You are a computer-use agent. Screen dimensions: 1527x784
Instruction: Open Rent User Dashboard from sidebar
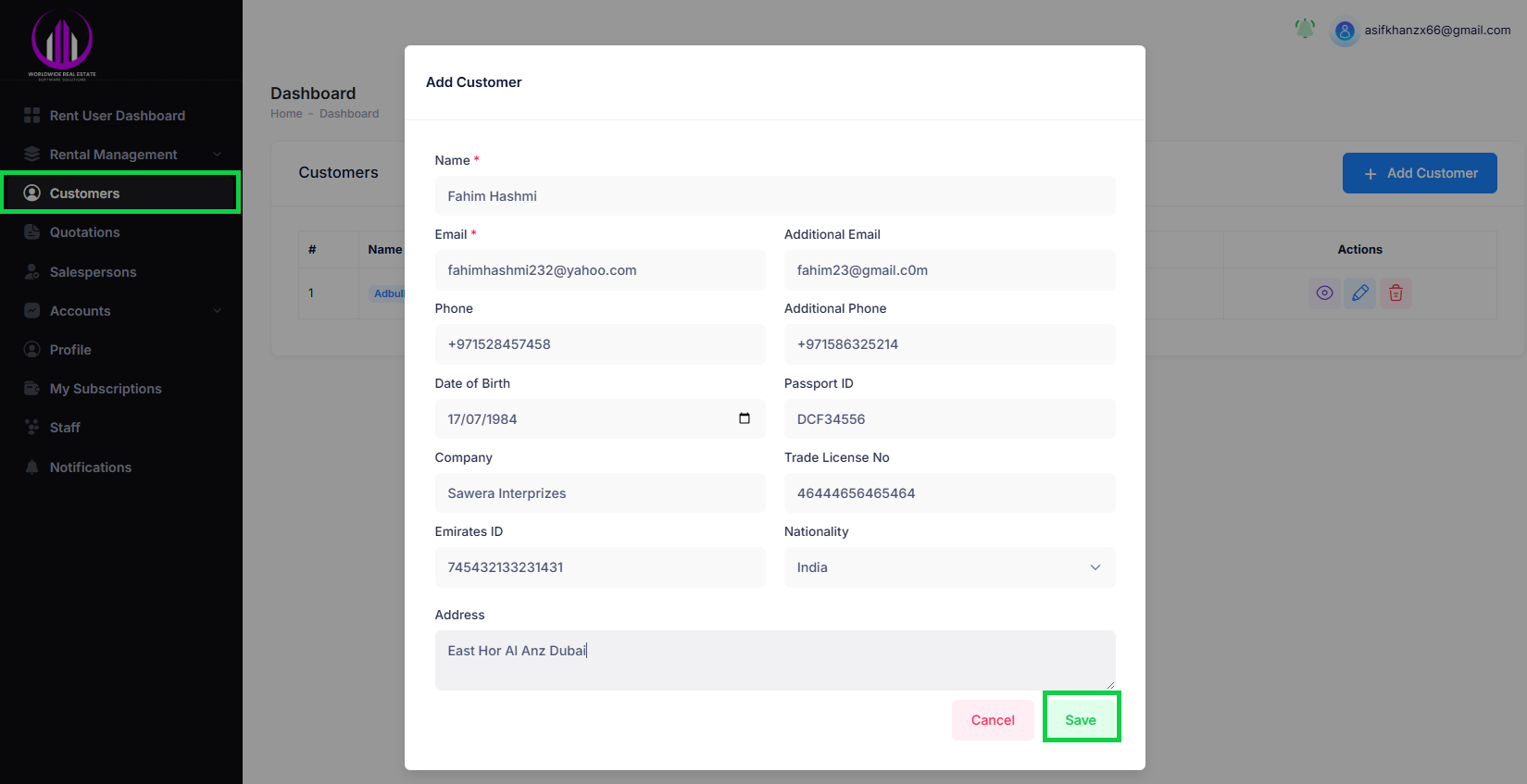click(117, 116)
